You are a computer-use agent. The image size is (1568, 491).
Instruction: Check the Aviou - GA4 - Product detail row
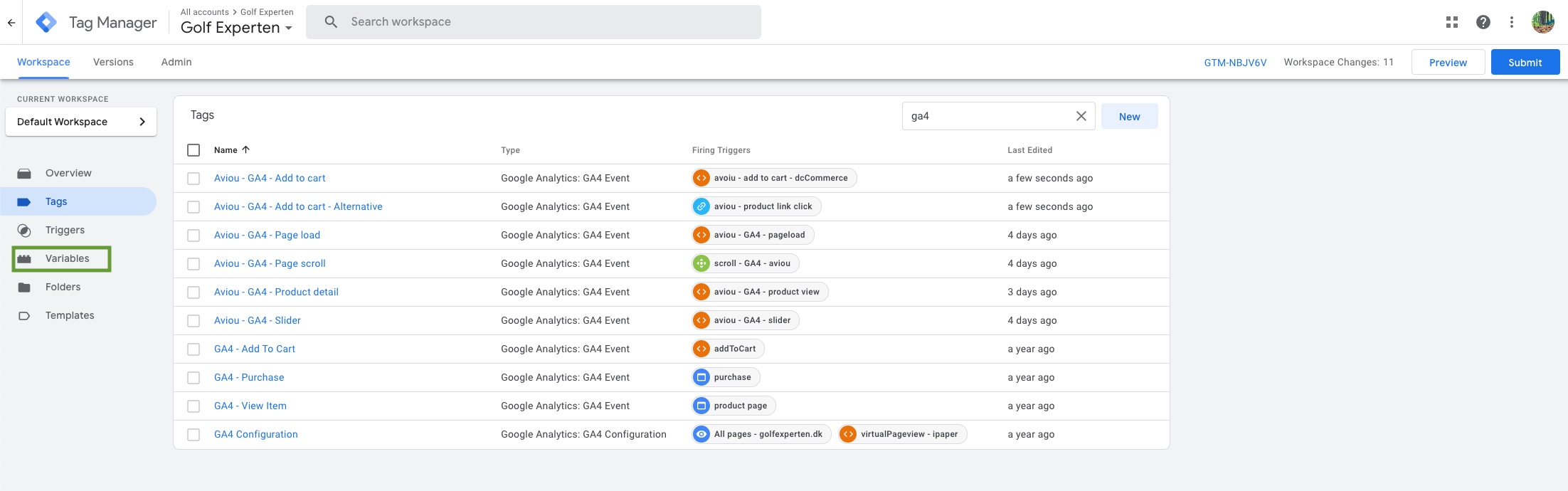point(194,292)
